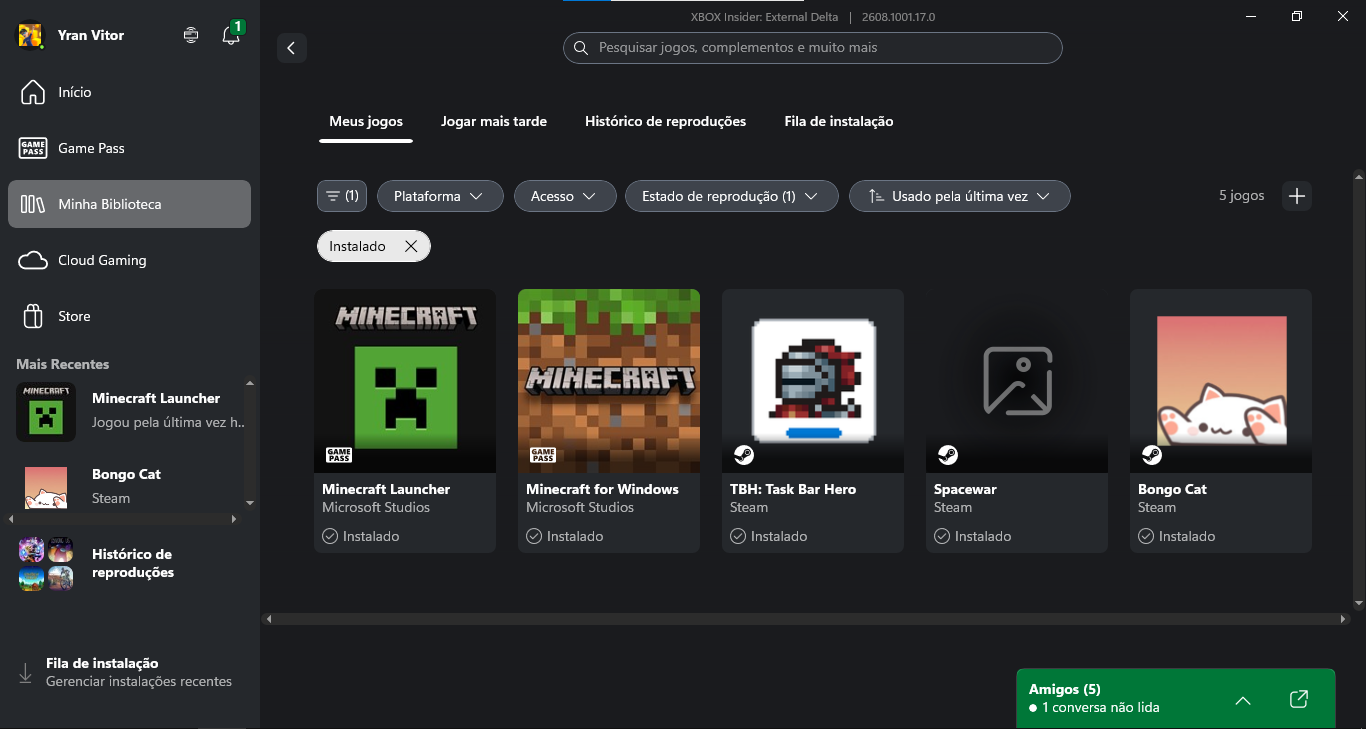The height and width of the screenshot is (729, 1366).
Task: Click the Steam badge on Bongo Cat card
Action: tap(1152, 456)
